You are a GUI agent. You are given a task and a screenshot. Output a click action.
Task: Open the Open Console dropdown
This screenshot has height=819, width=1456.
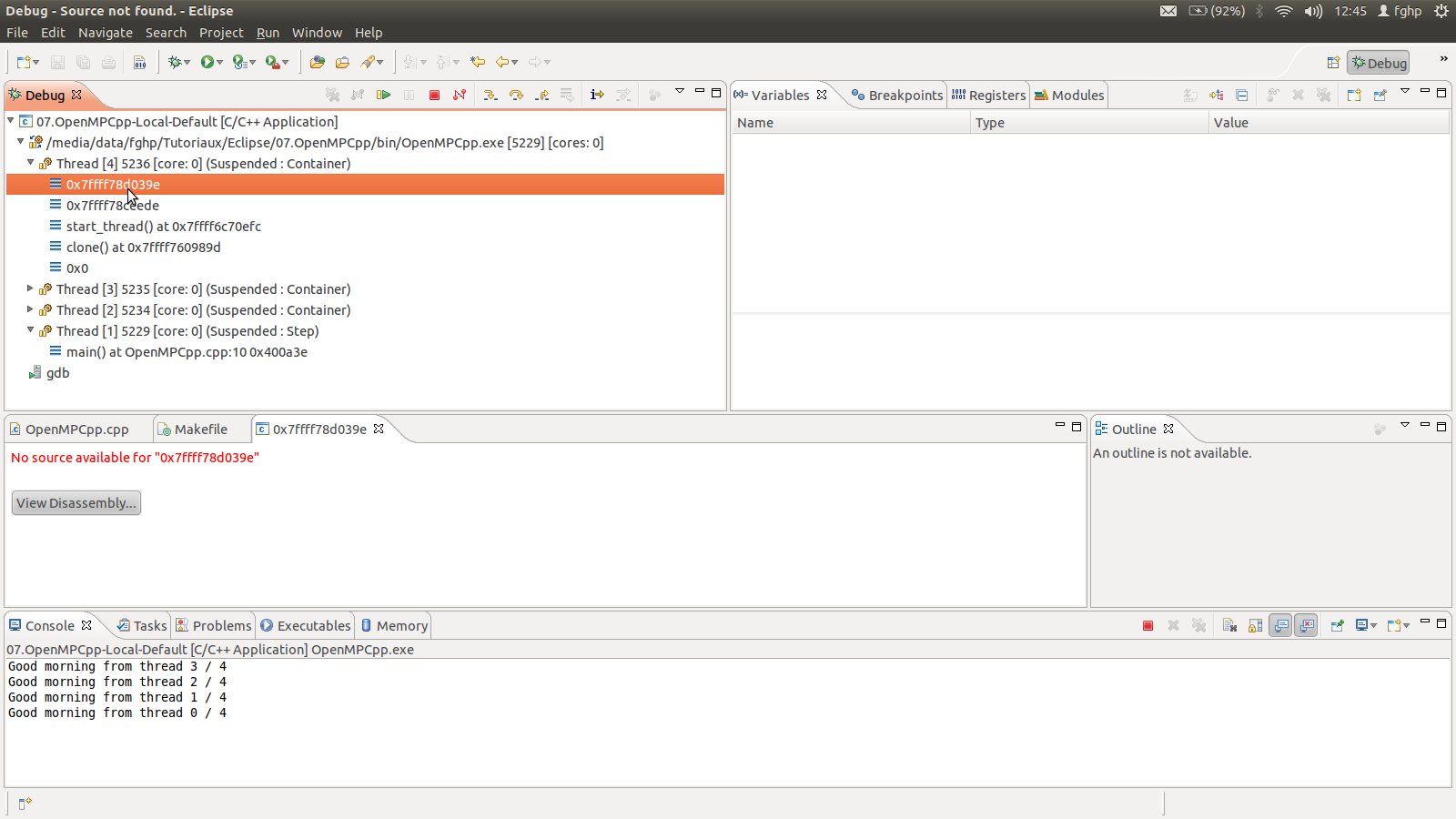click(1406, 625)
